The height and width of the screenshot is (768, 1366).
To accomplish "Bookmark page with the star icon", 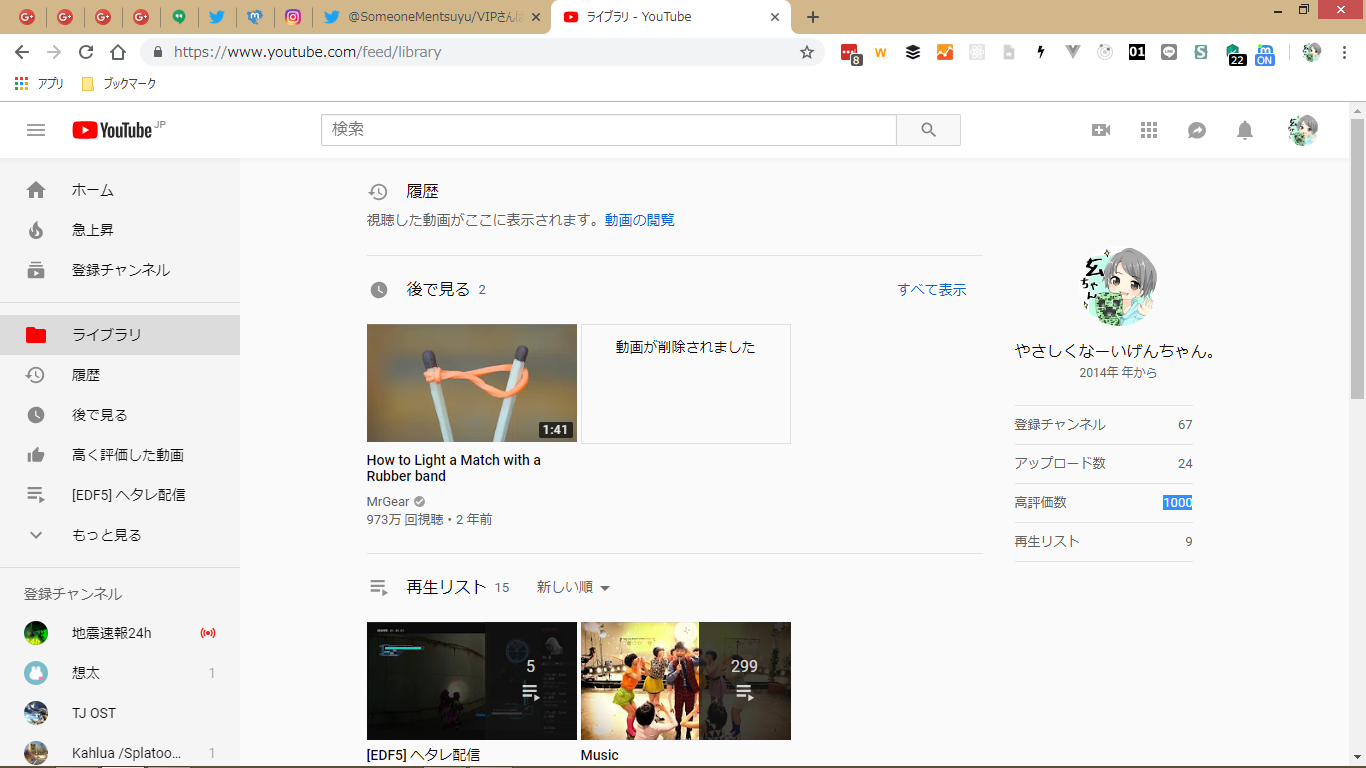I will pyautogui.click(x=806, y=52).
